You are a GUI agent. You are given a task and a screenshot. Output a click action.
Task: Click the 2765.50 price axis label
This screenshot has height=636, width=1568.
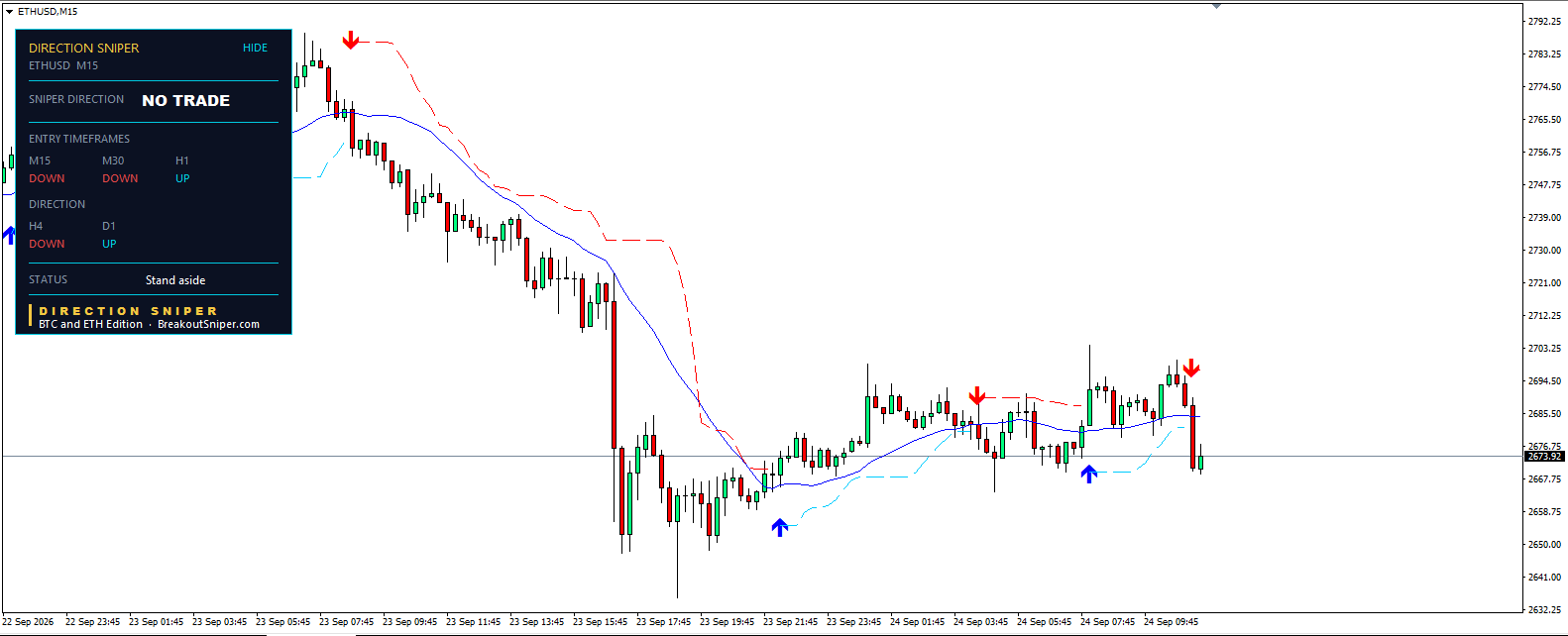click(1544, 119)
